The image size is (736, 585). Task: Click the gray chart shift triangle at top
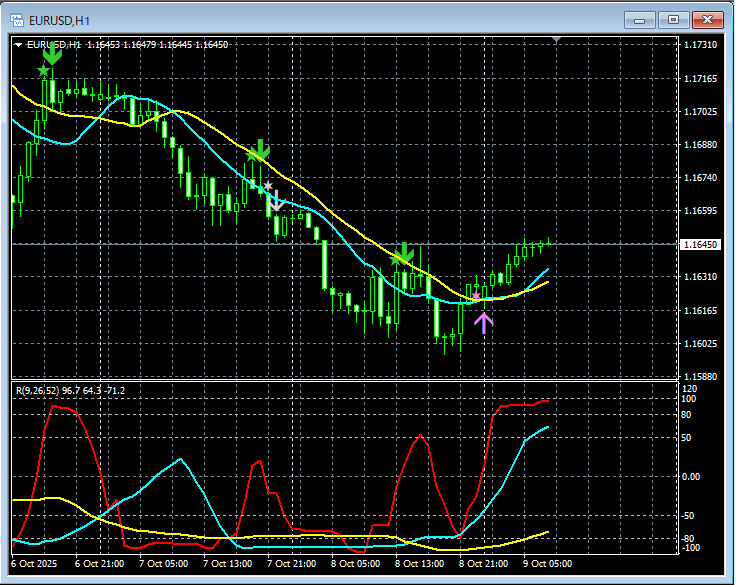pyautogui.click(x=558, y=40)
